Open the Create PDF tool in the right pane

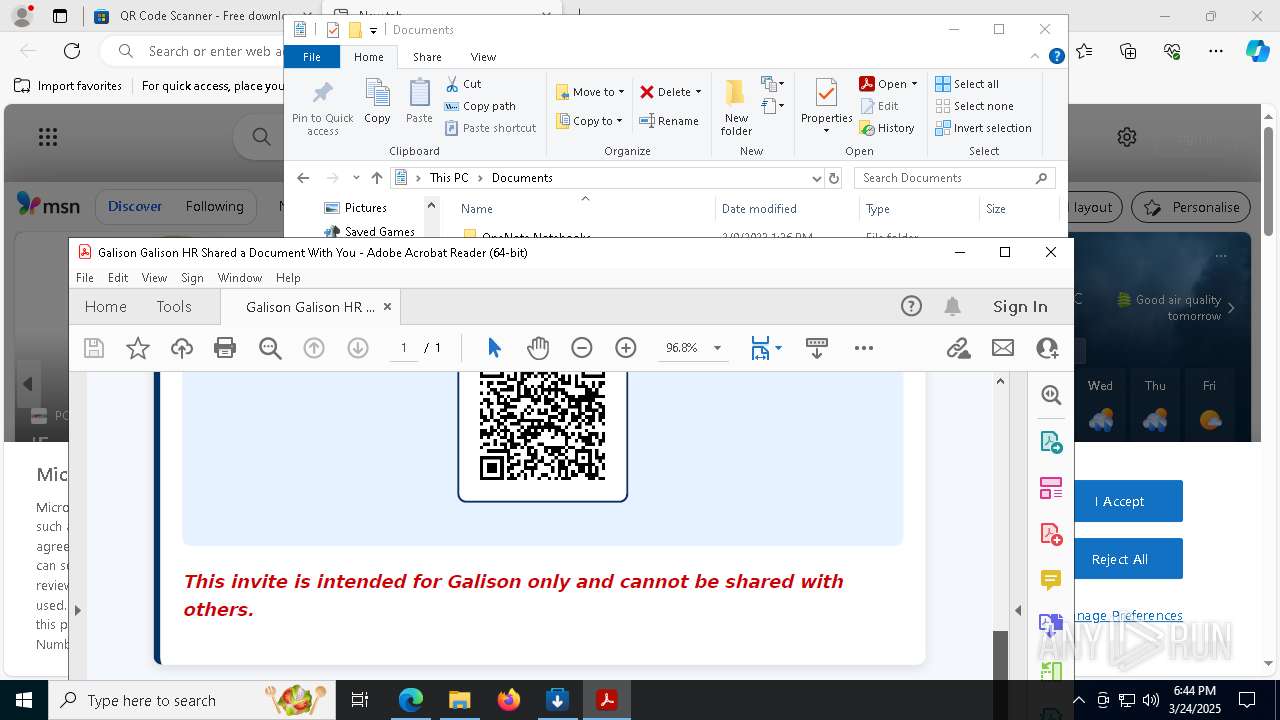(1051, 534)
